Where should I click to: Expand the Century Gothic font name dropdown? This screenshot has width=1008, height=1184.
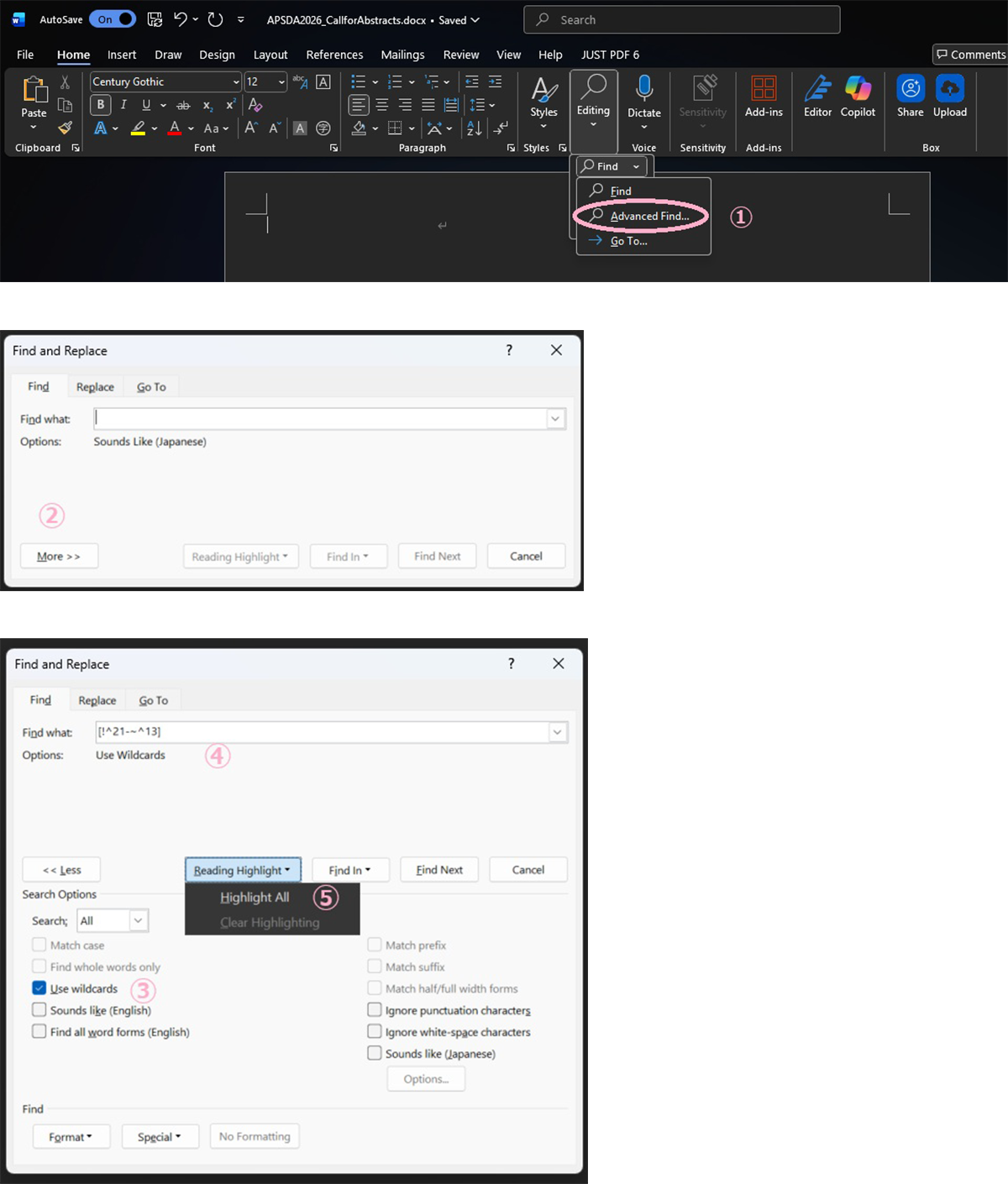[236, 82]
